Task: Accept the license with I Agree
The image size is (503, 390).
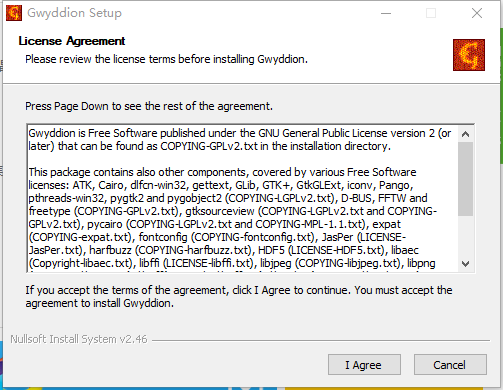Action: click(x=364, y=365)
